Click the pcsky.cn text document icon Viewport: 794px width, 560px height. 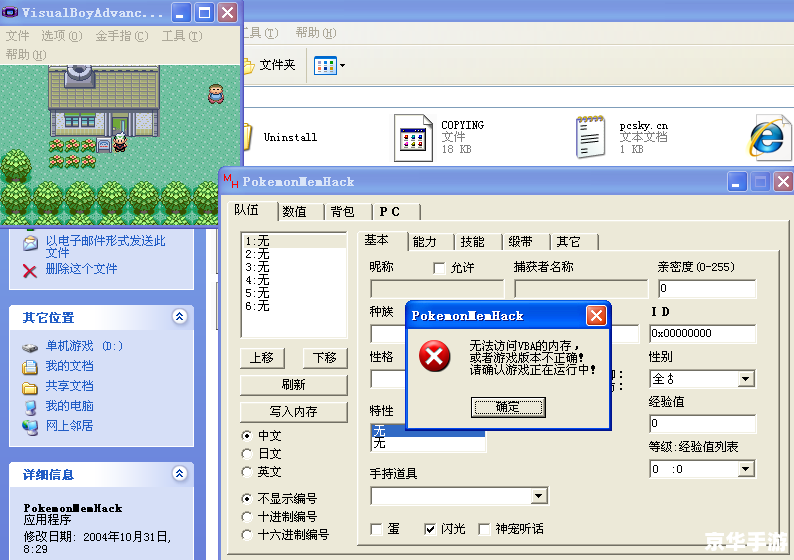click(x=590, y=137)
